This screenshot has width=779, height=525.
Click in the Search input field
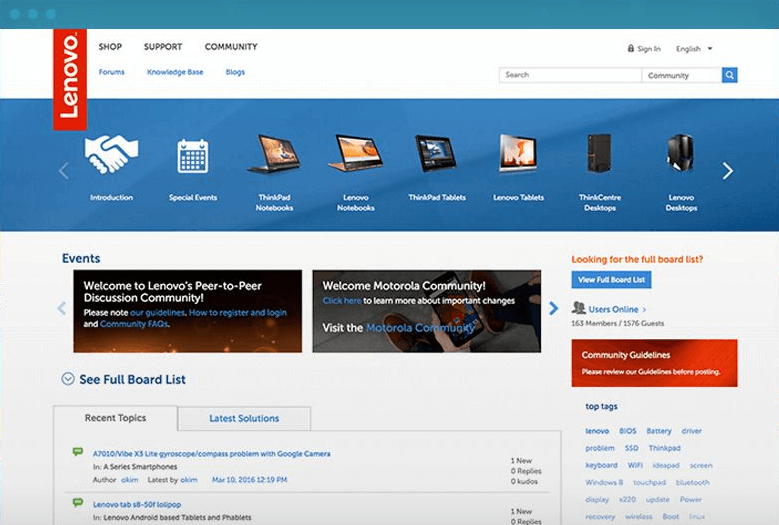tap(570, 75)
